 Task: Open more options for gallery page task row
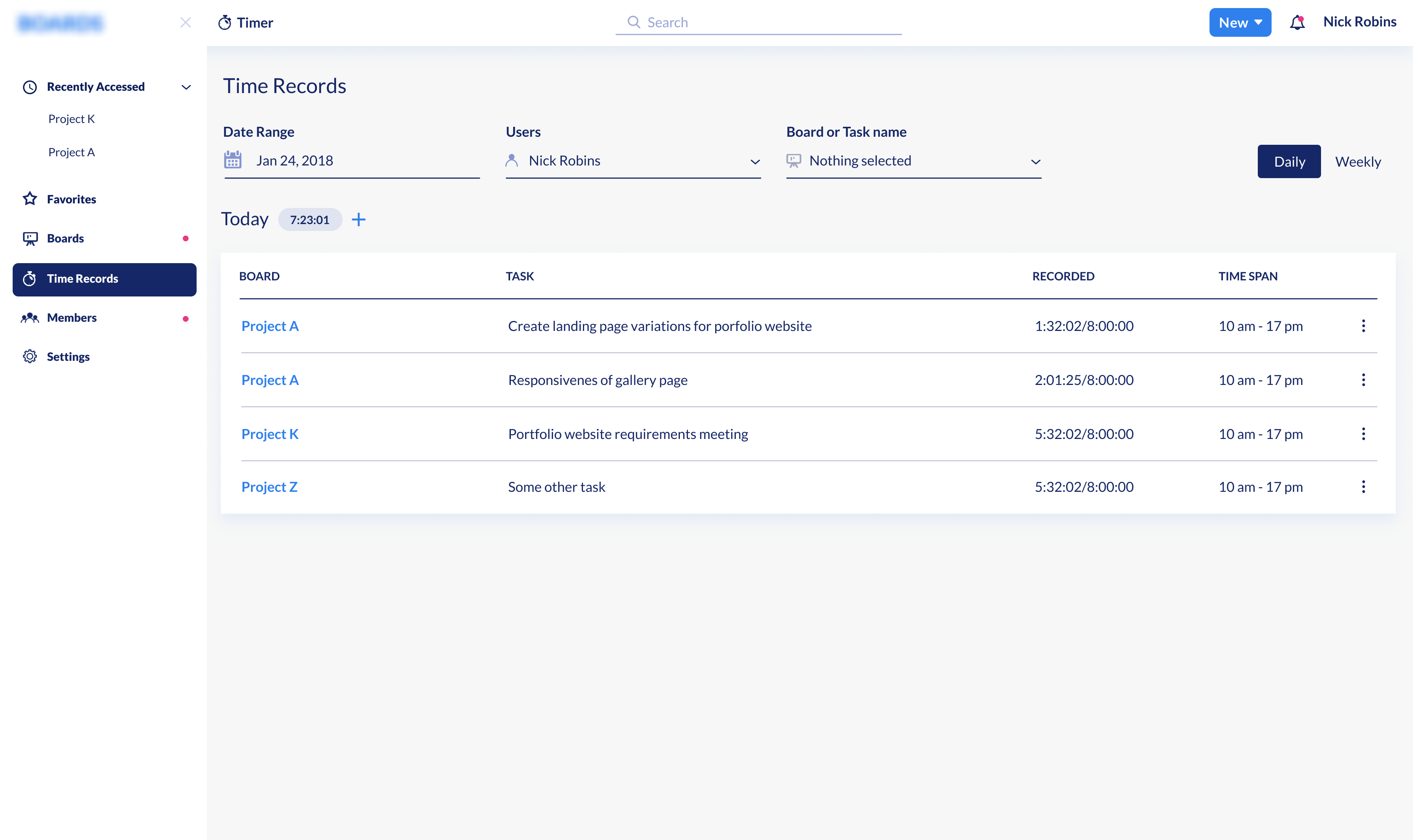point(1363,380)
